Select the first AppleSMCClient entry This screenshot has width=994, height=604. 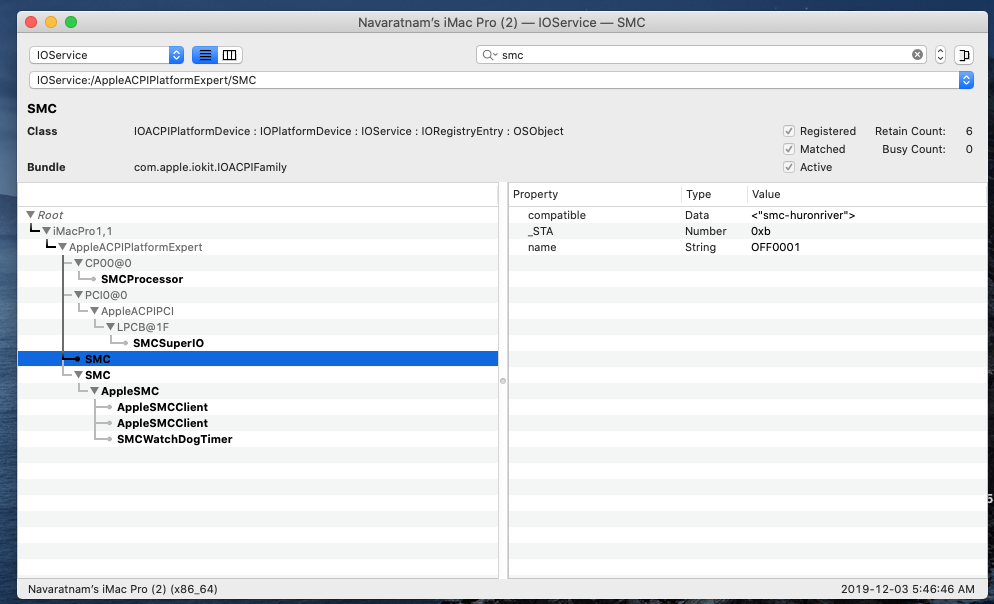click(x=162, y=407)
